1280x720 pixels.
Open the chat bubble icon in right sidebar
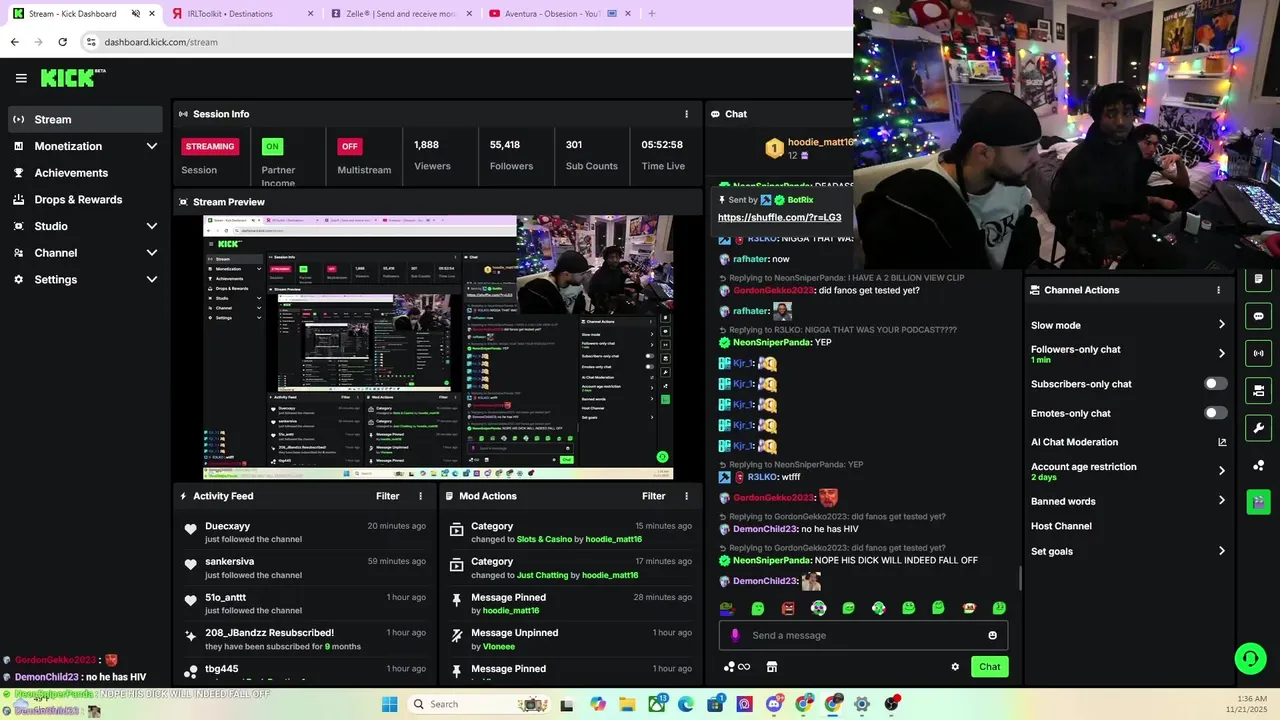(x=1258, y=316)
